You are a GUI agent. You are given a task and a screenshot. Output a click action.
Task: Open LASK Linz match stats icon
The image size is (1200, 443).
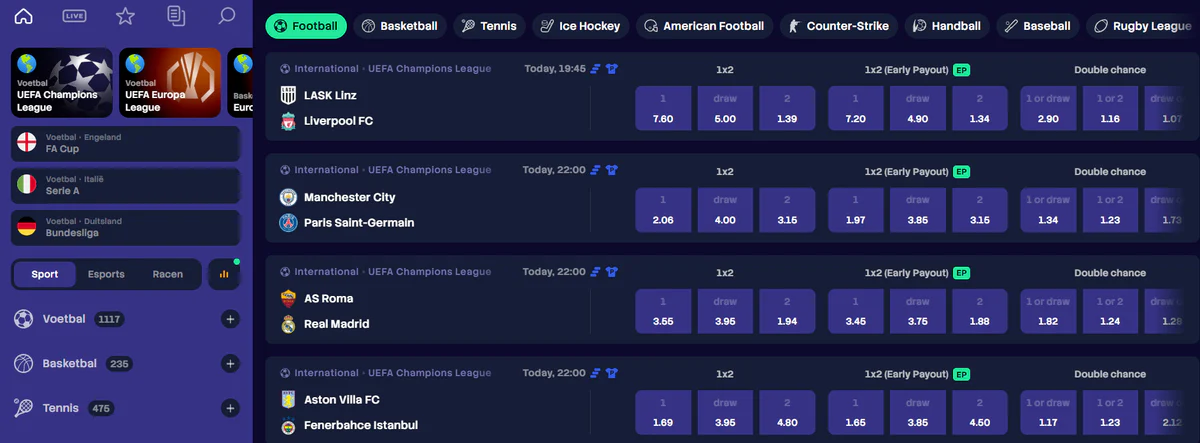595,69
